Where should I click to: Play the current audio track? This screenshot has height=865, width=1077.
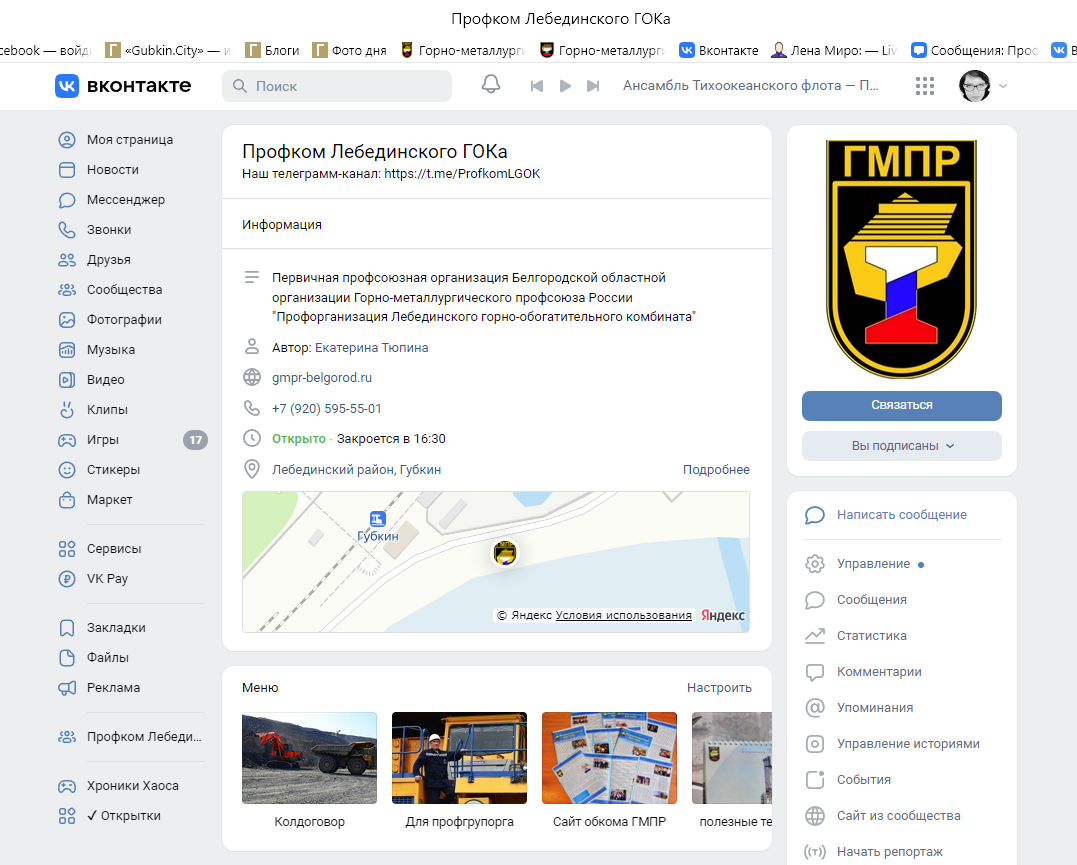[x=565, y=86]
